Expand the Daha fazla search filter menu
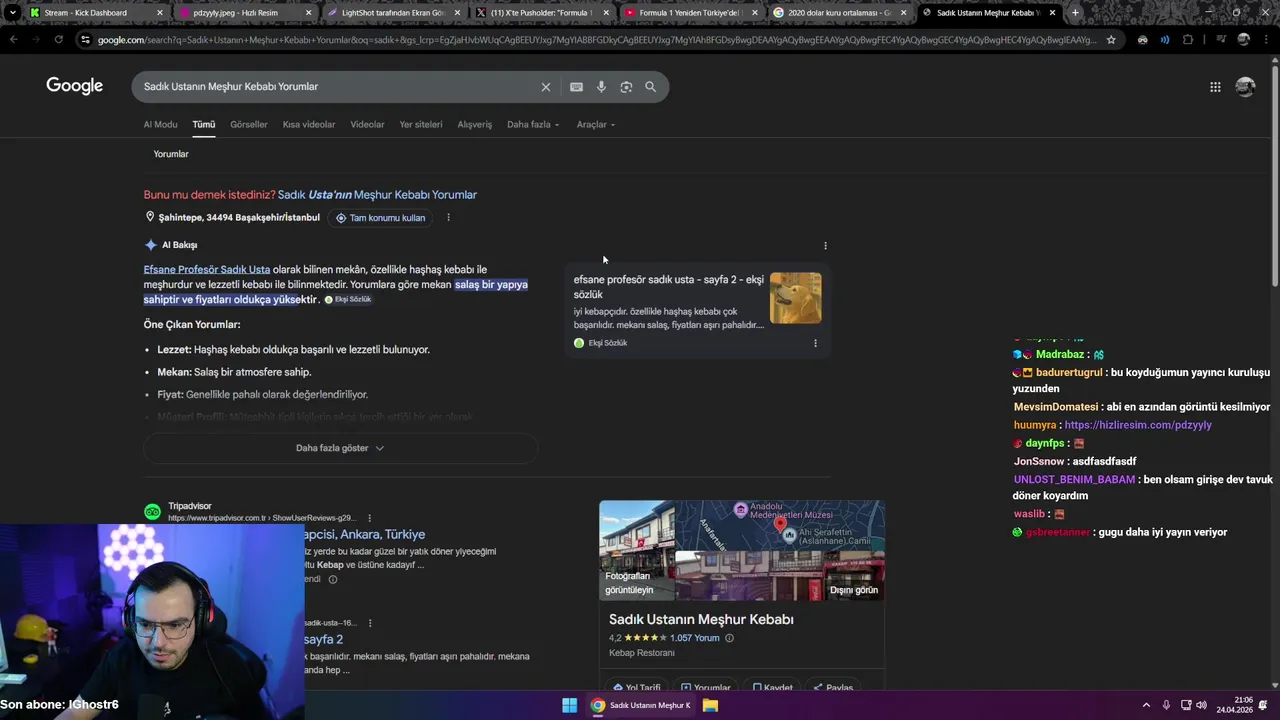This screenshot has height=720, width=1280. coord(533,125)
